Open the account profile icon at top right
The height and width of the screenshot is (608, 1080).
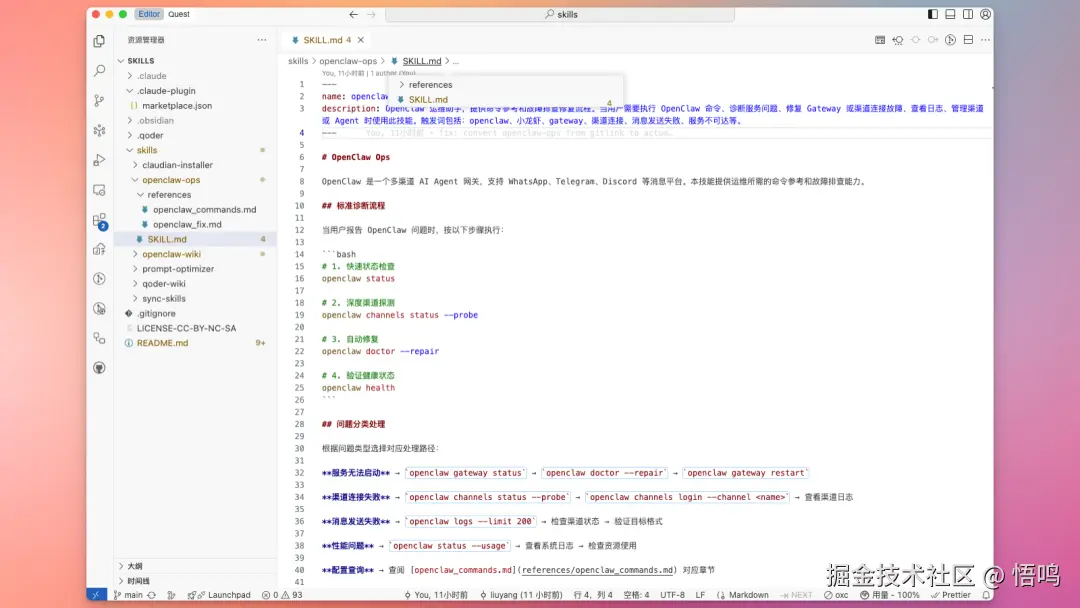point(986,15)
